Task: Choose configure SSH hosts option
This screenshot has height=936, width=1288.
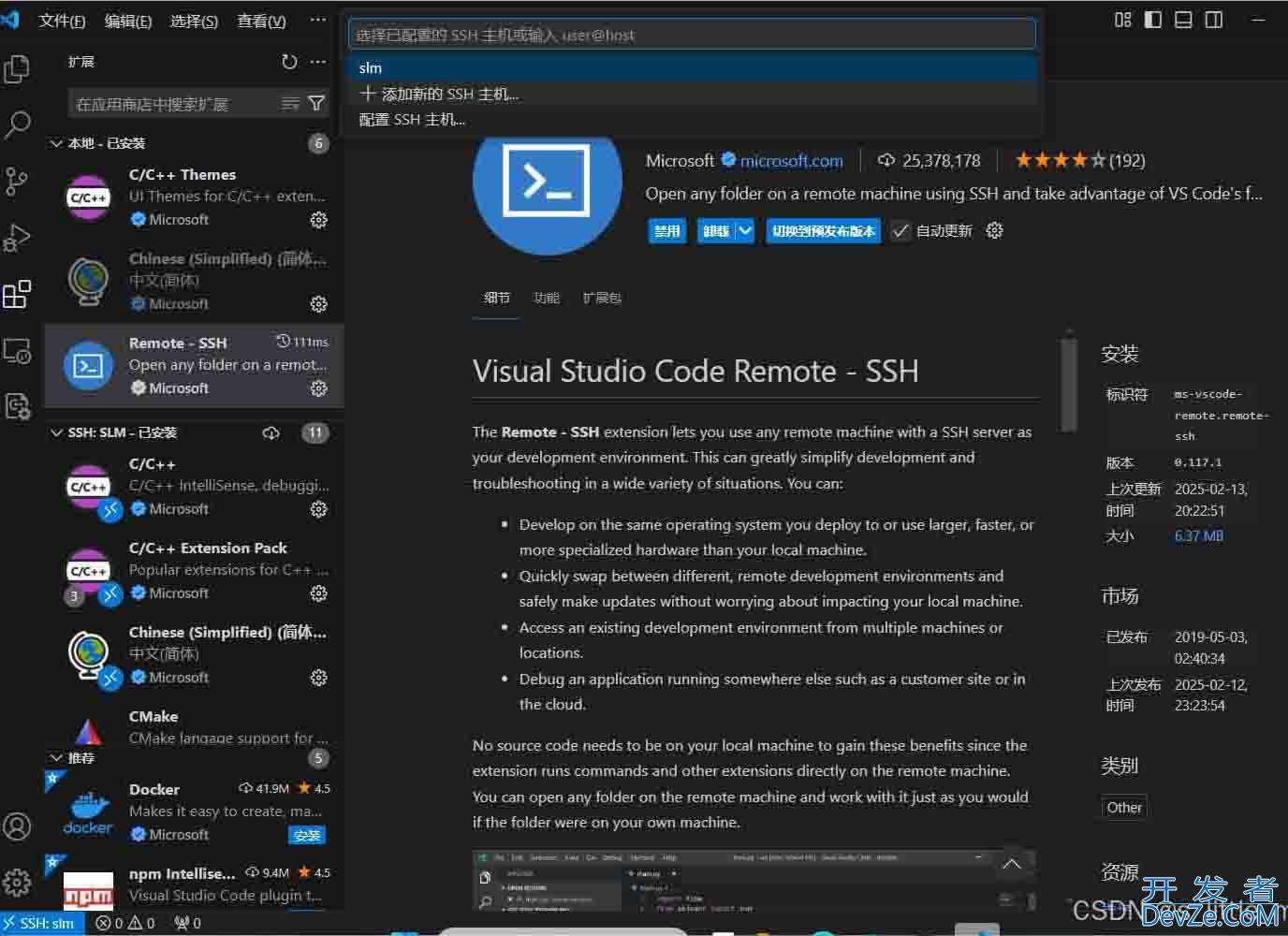Action: [693, 119]
